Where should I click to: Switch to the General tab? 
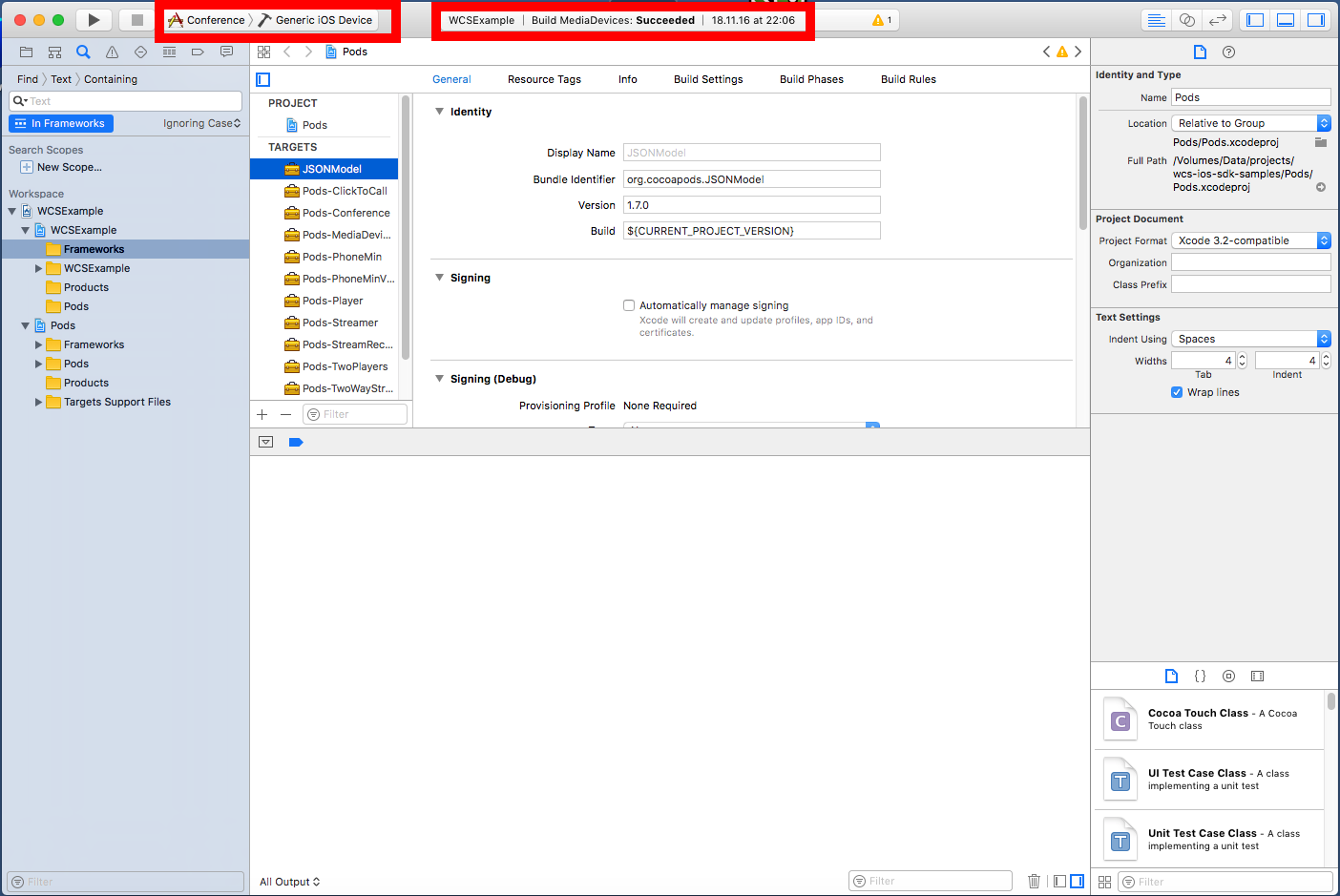[x=451, y=79]
